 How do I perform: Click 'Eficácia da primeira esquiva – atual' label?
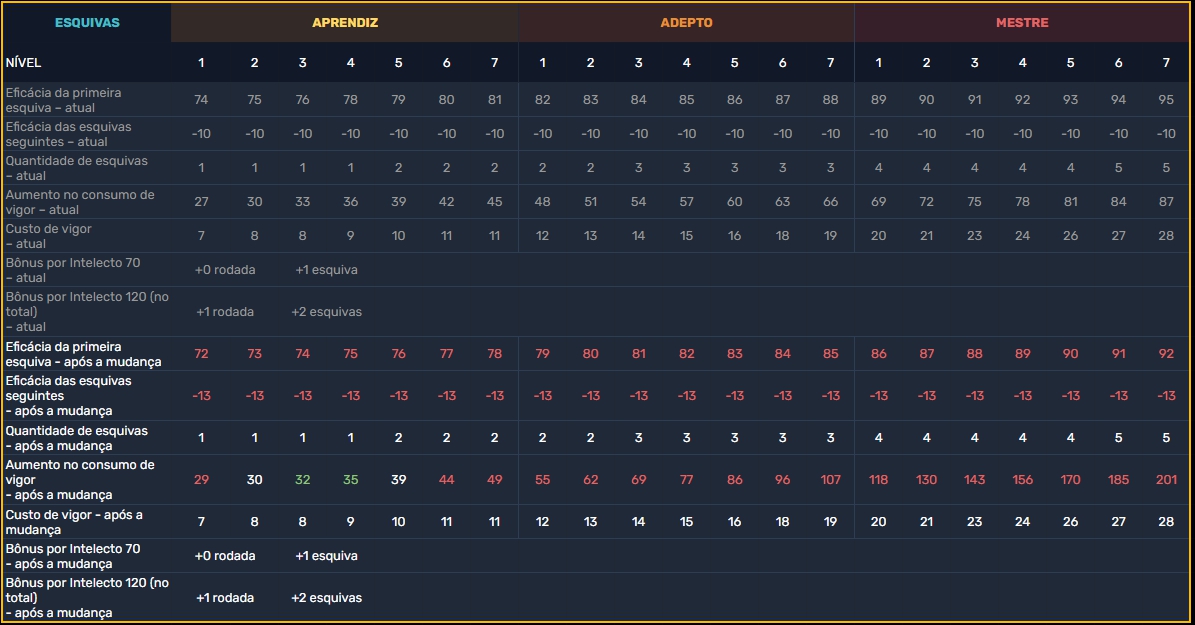click(x=63, y=100)
